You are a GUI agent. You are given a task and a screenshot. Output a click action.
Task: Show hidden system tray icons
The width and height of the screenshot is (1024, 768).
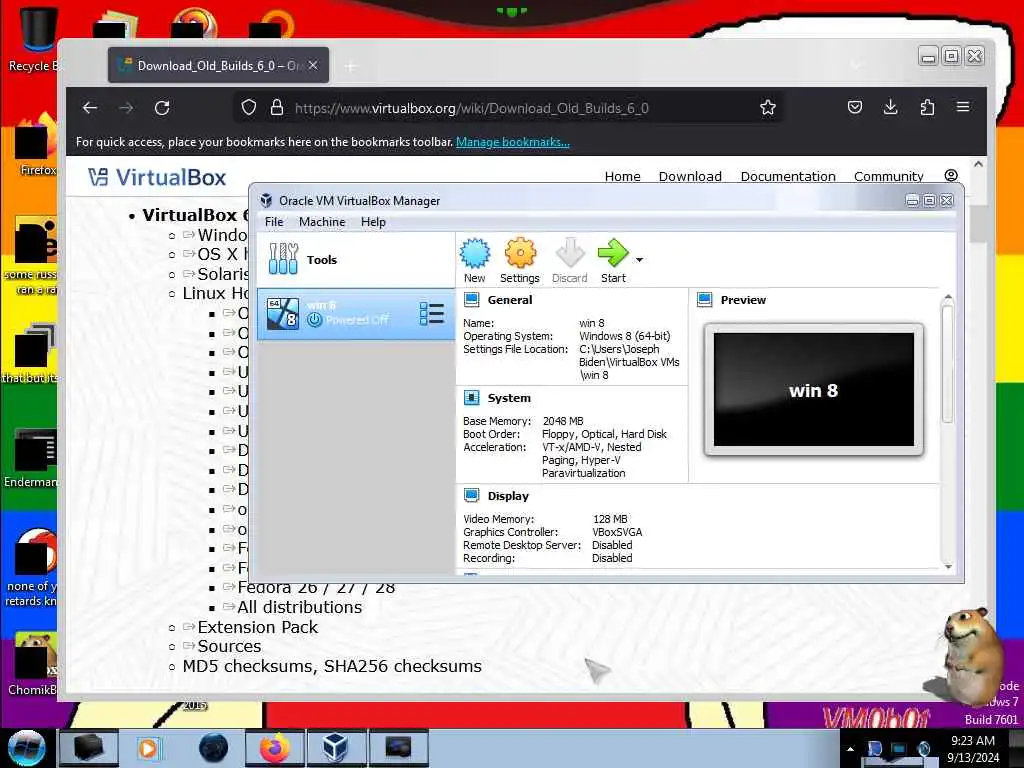coord(850,749)
